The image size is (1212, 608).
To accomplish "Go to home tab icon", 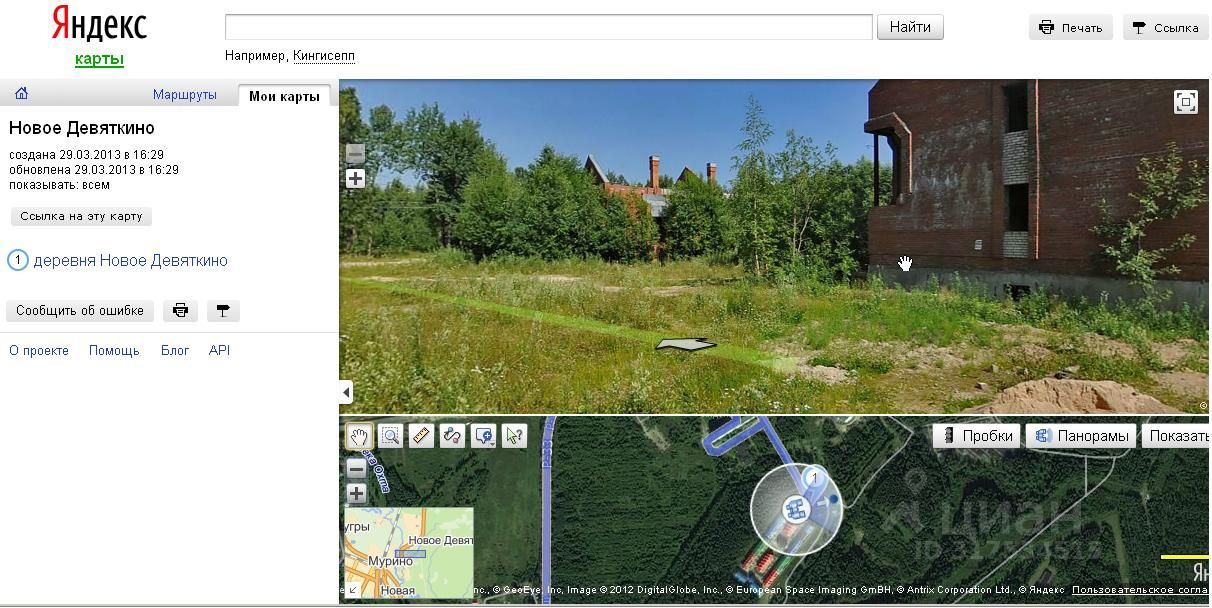I will [21, 94].
